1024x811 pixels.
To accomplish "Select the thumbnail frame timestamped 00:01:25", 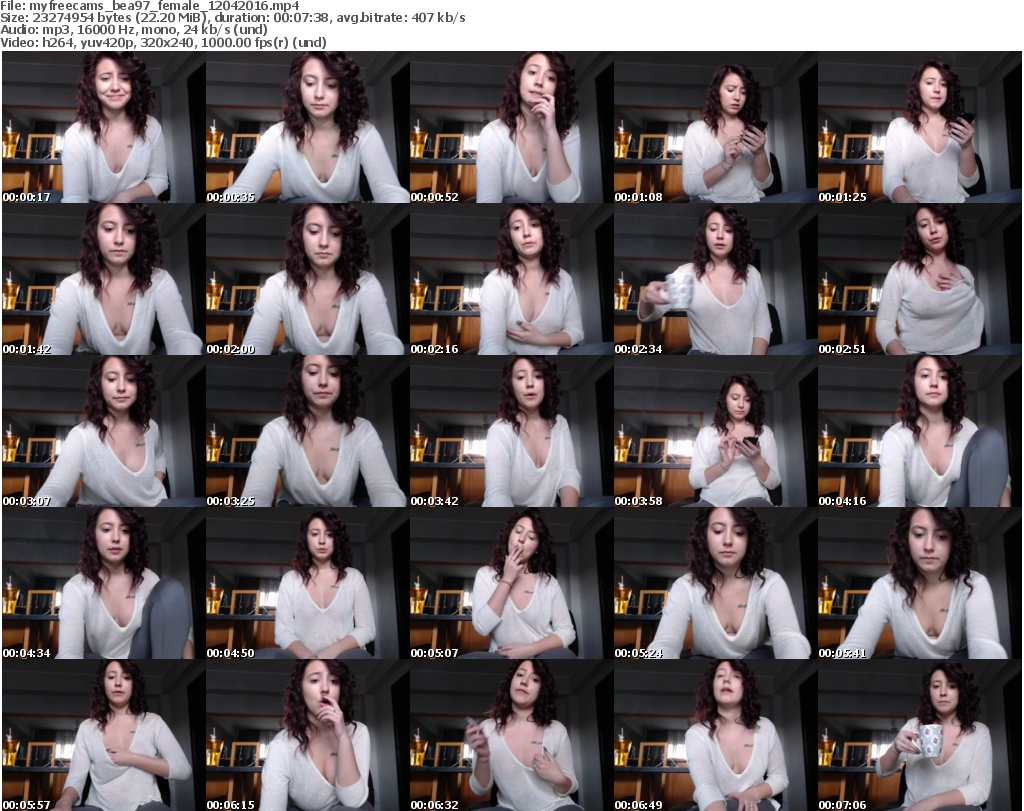I will 920,127.
